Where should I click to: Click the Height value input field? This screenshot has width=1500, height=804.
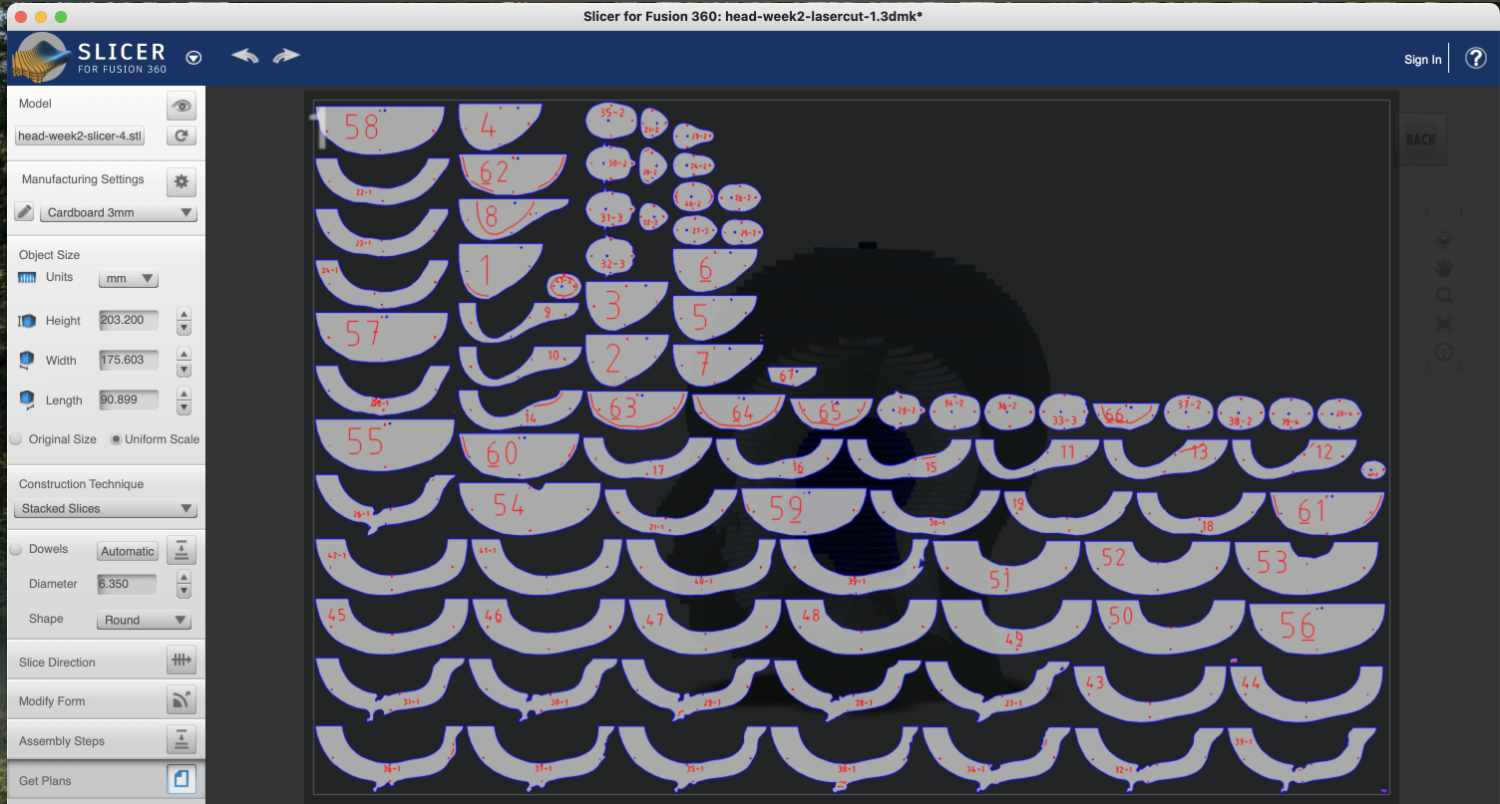(x=128, y=321)
